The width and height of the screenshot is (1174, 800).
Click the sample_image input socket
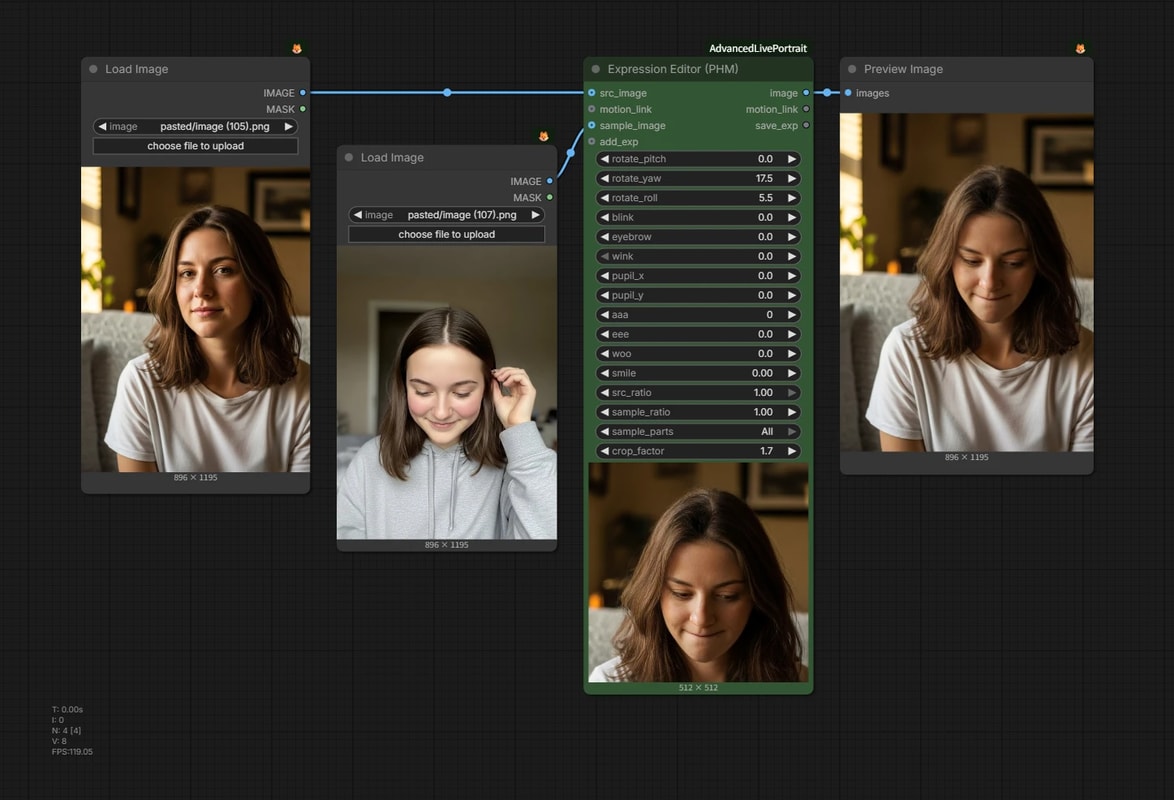point(591,126)
